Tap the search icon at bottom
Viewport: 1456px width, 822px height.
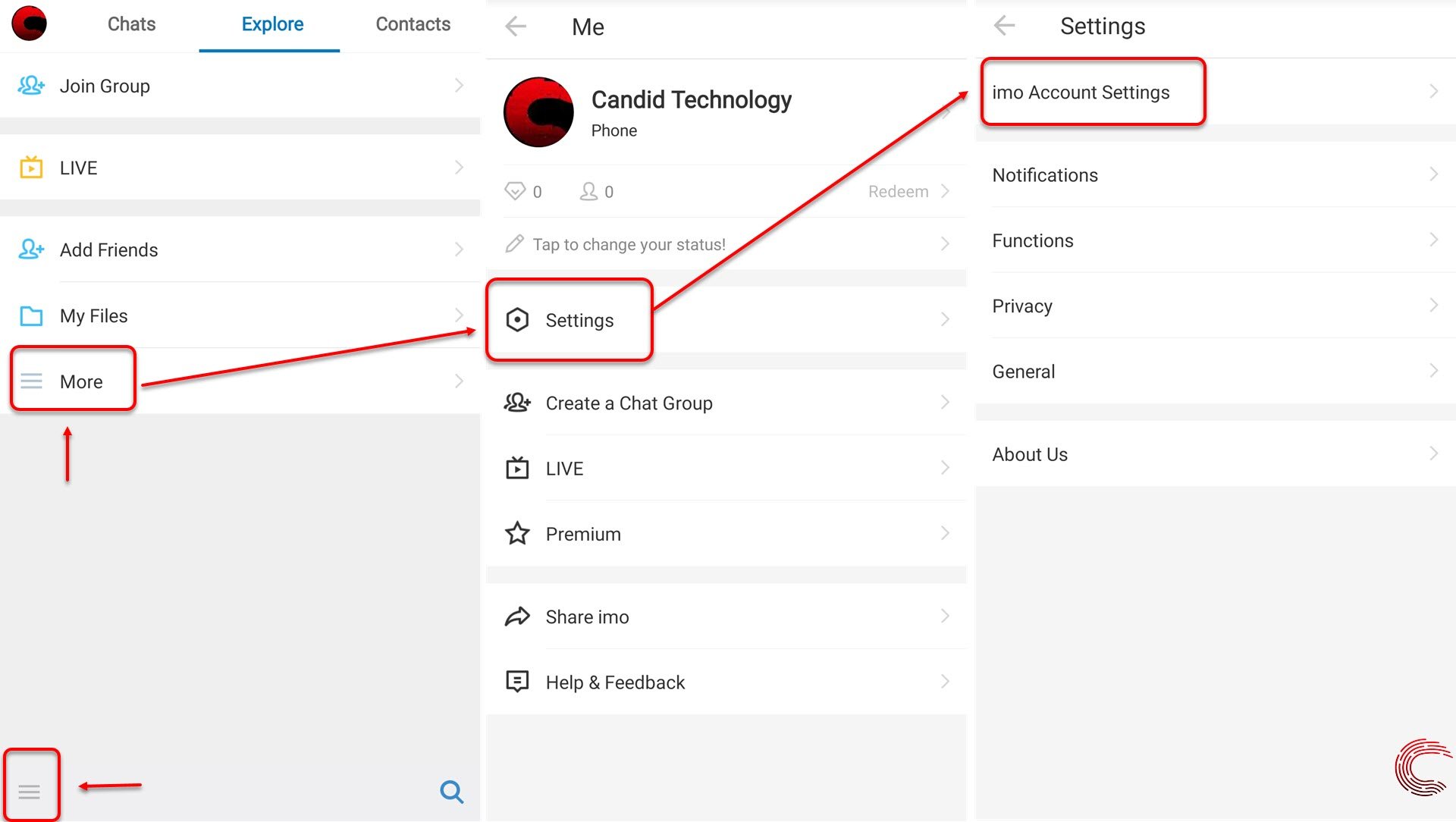[x=452, y=791]
